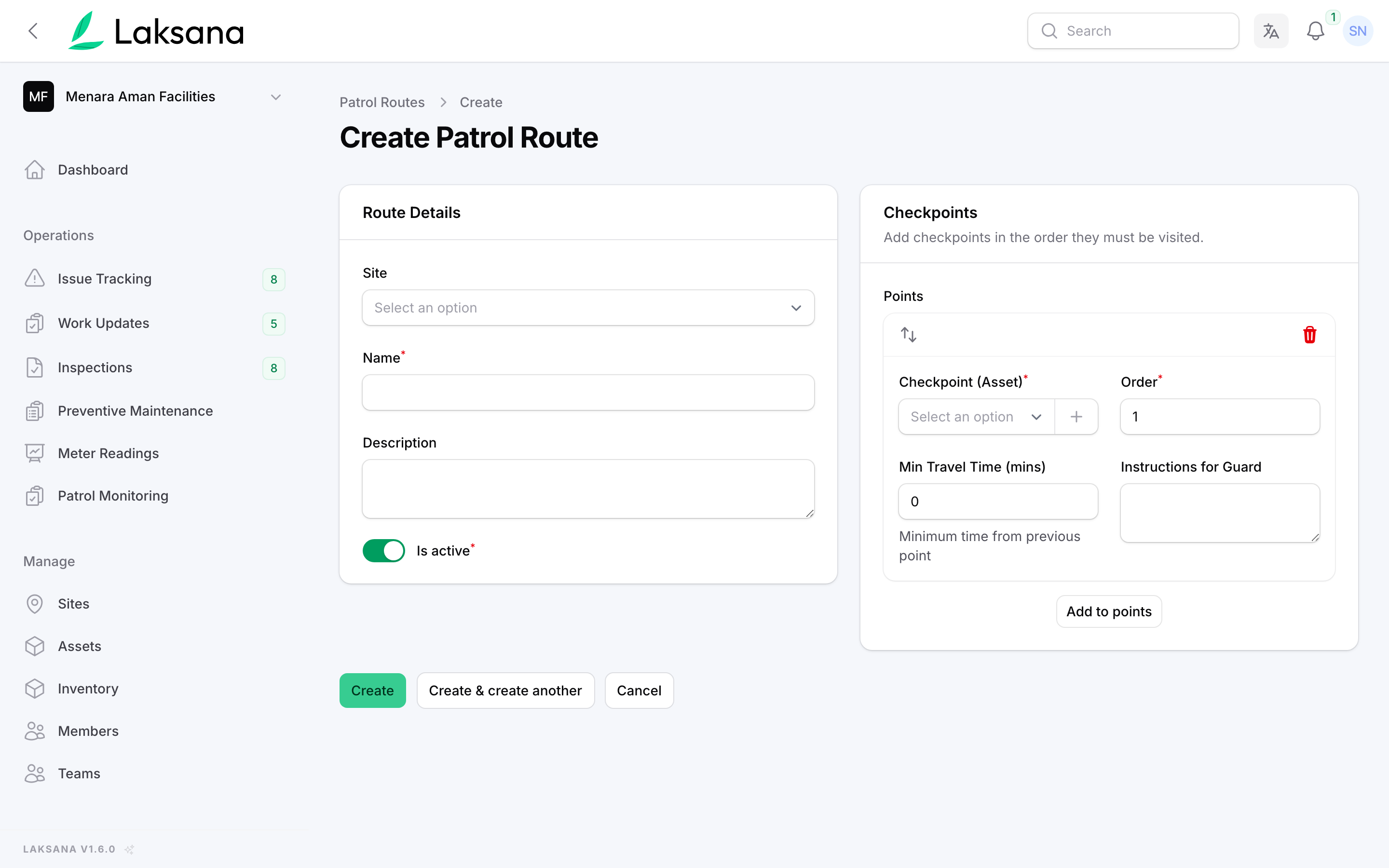
Task: Click the Issue Tracking badge 8
Action: coord(274,280)
